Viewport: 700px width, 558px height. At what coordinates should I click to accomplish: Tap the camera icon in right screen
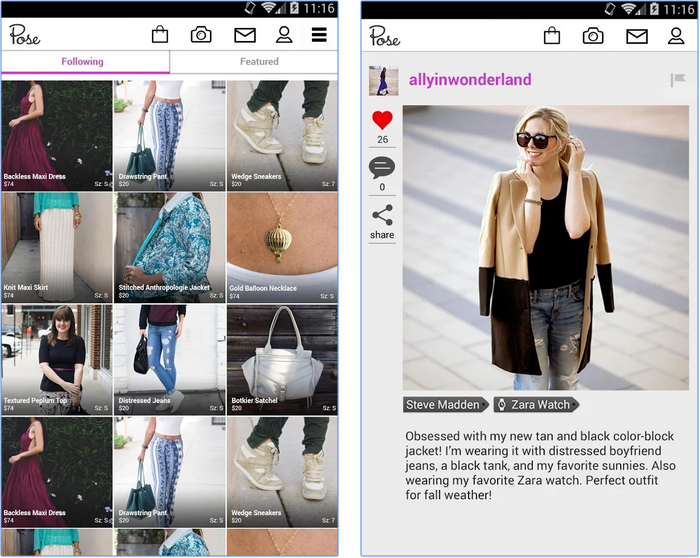point(593,36)
